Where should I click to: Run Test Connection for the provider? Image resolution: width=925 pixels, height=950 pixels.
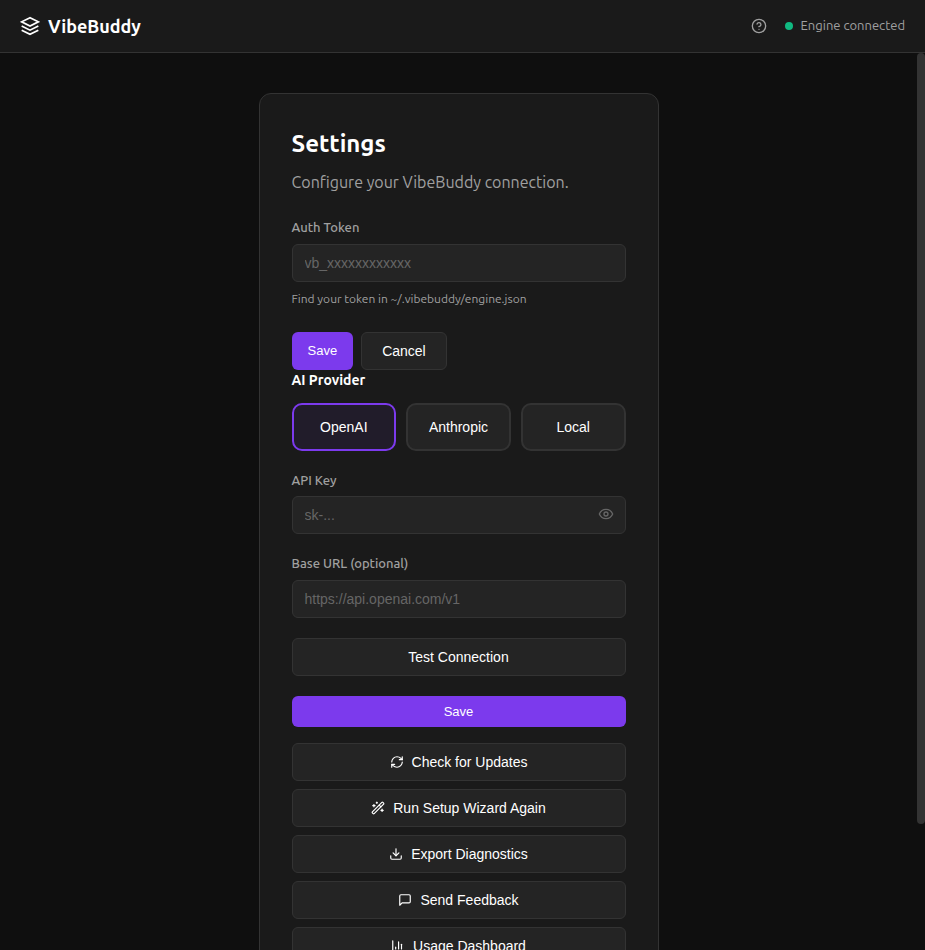[x=458, y=657]
